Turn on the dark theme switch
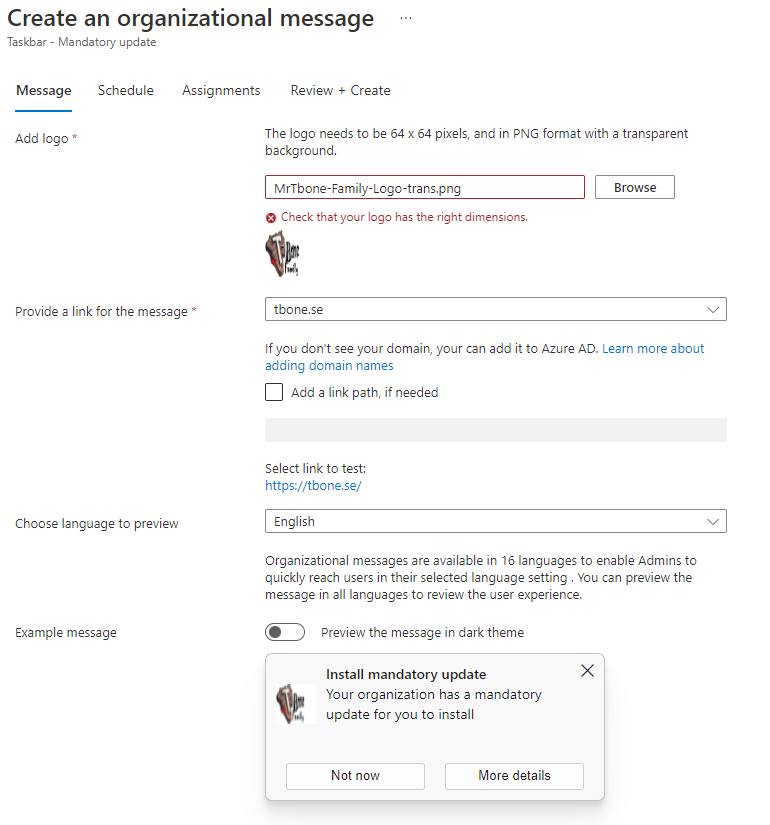Image resolution: width=770 pixels, height=825 pixels. (285, 631)
